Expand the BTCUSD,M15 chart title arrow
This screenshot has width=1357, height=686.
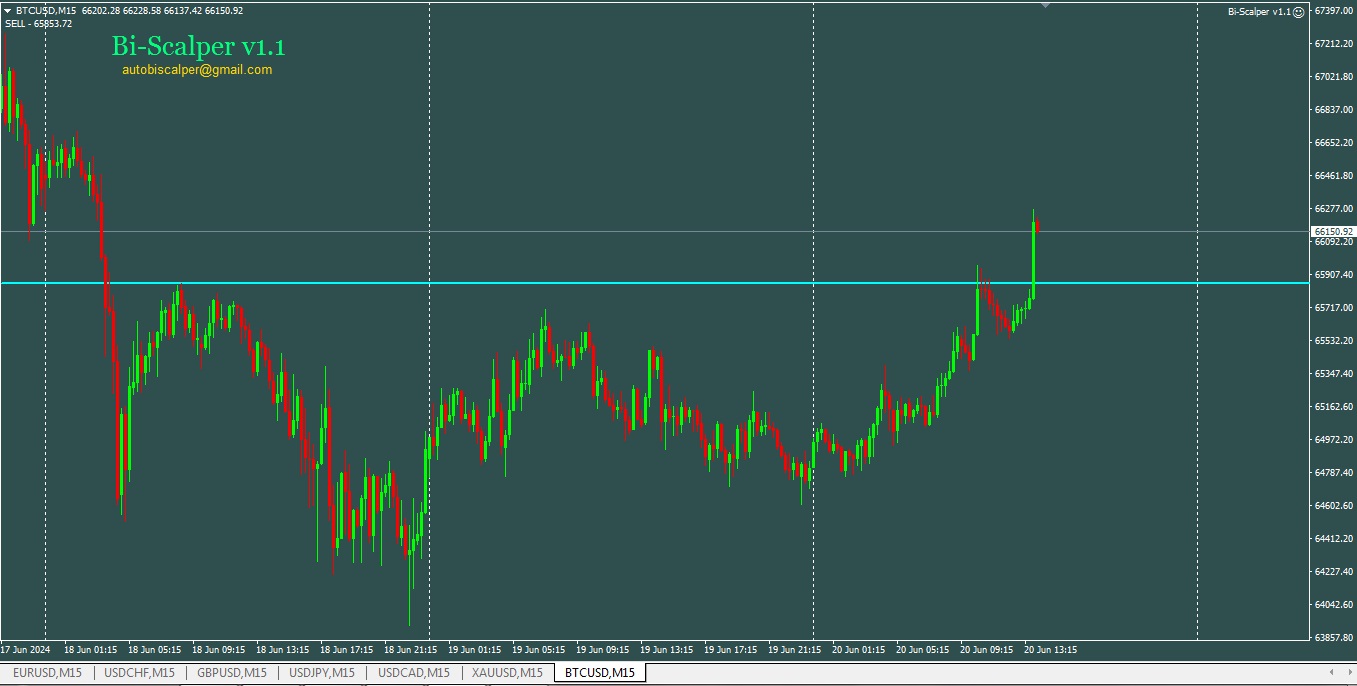pos(8,11)
